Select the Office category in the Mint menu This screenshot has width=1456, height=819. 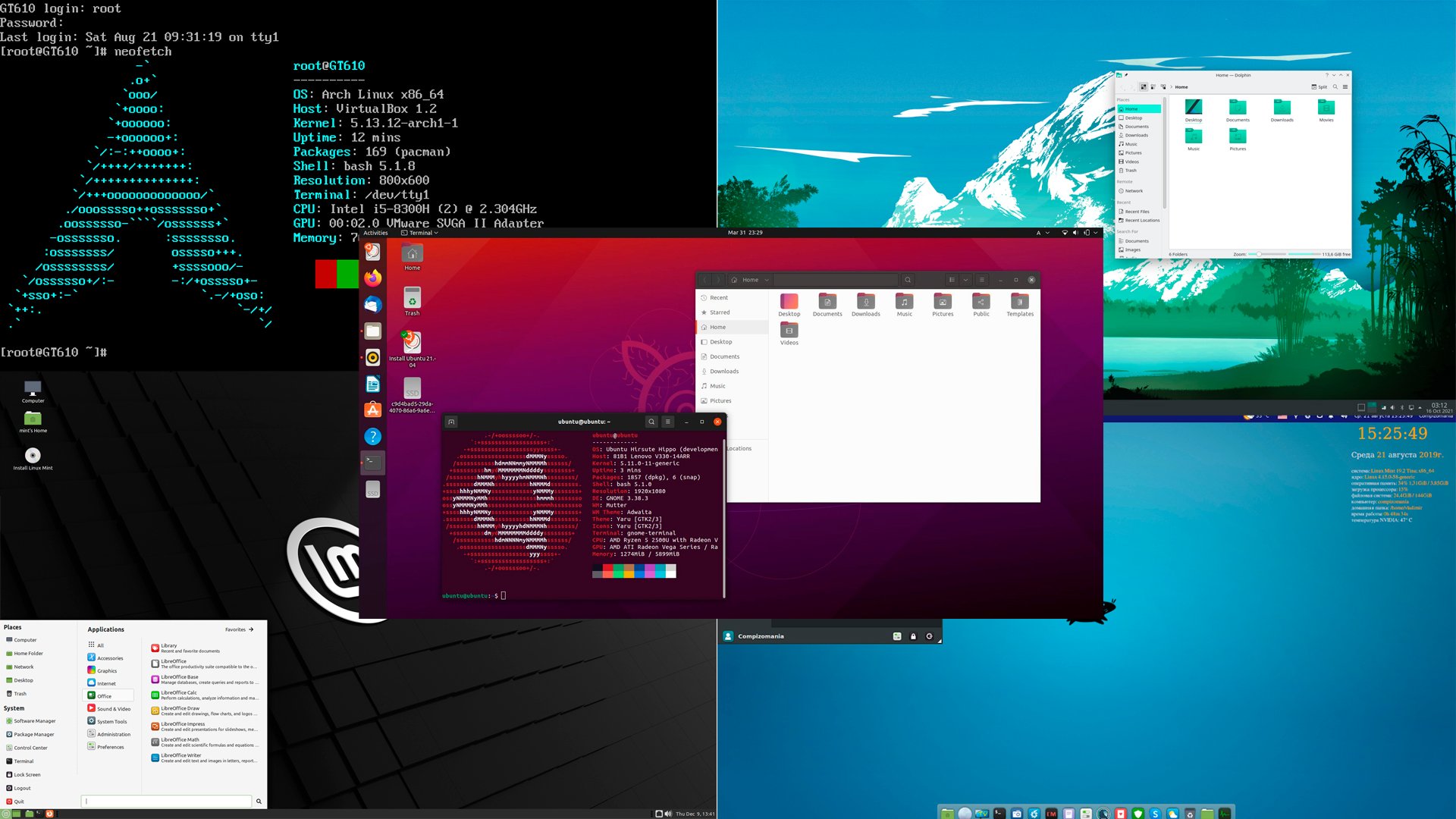108,695
